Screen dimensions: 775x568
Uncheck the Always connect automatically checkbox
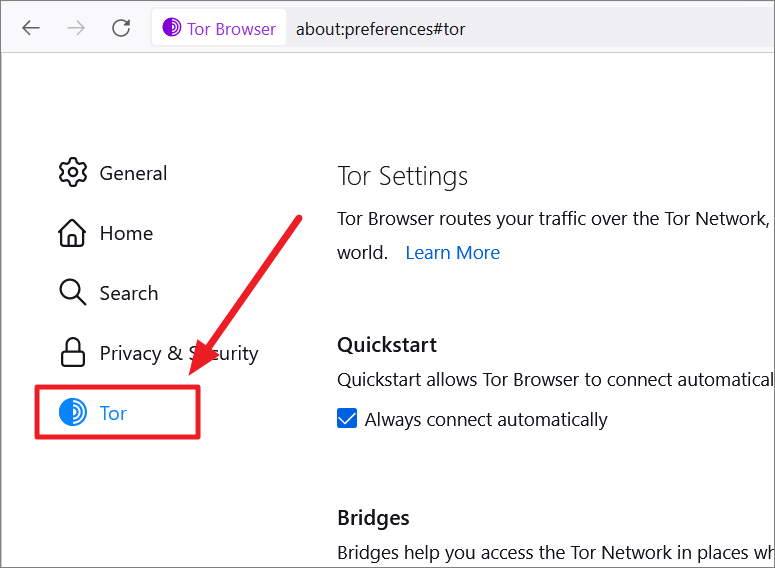[347, 418]
